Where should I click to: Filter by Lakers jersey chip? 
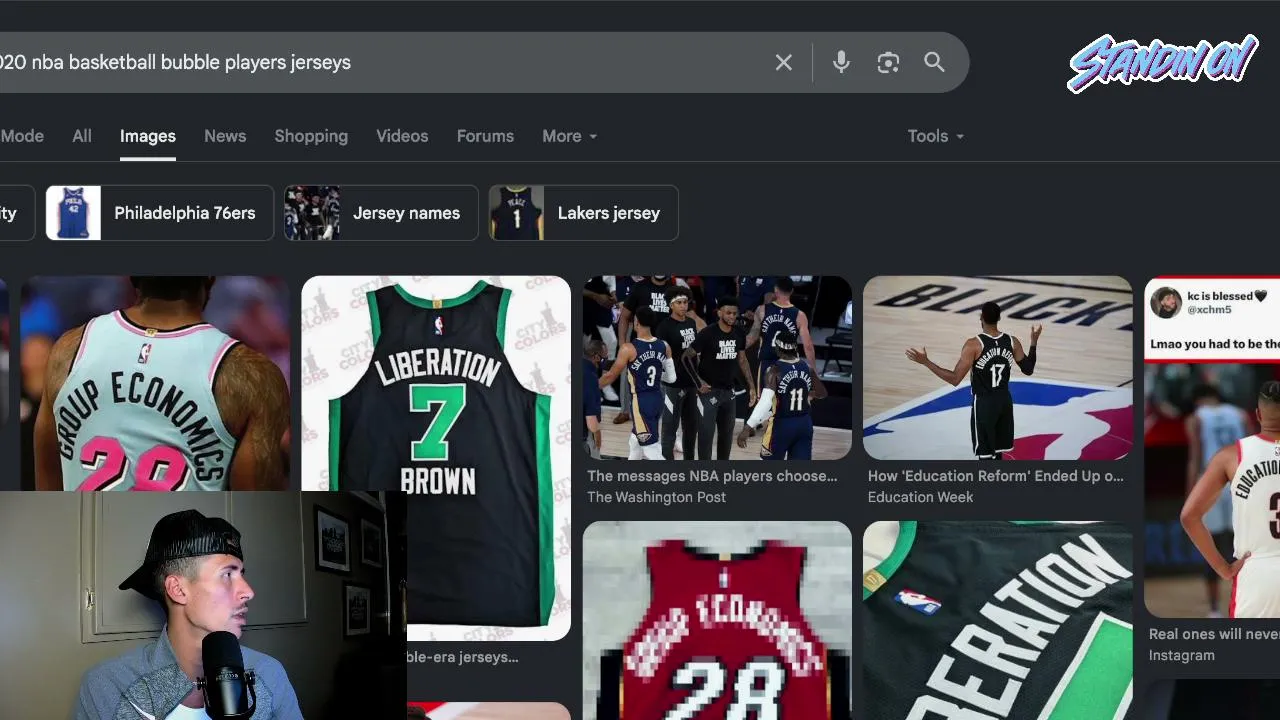584,213
